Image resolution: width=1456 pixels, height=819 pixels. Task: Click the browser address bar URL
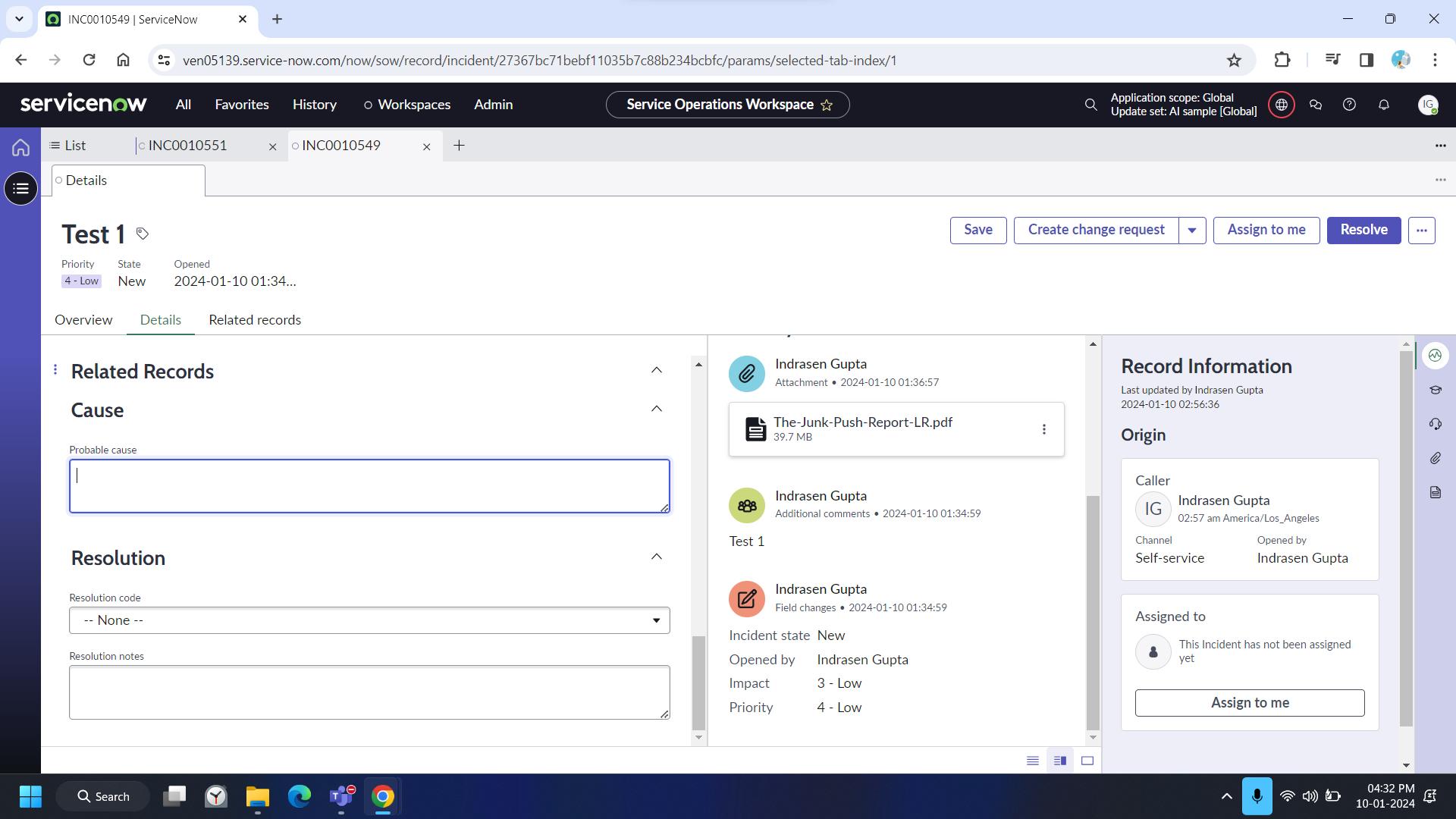click(x=539, y=61)
